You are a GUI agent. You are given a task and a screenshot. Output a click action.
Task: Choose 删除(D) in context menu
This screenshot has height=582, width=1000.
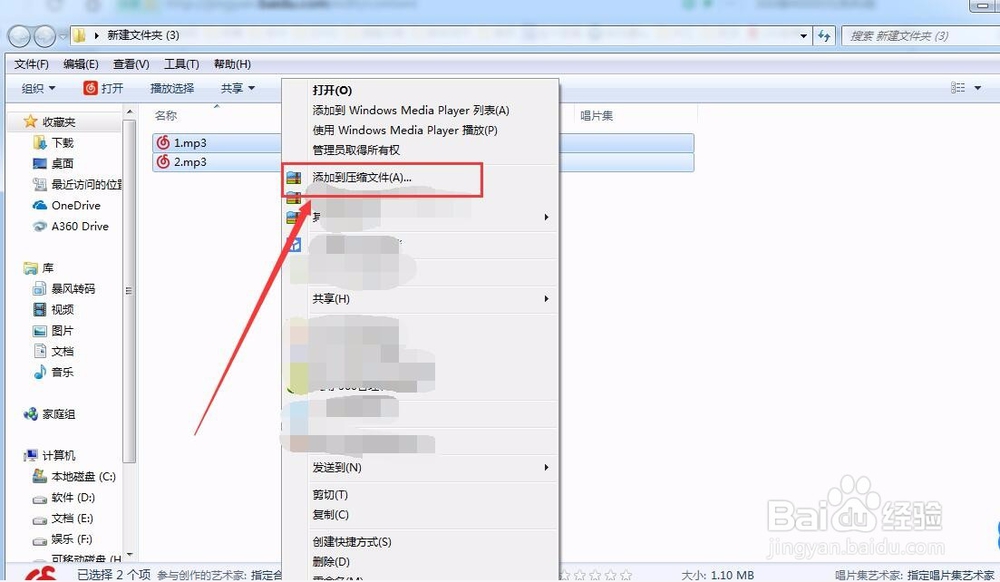point(421,562)
